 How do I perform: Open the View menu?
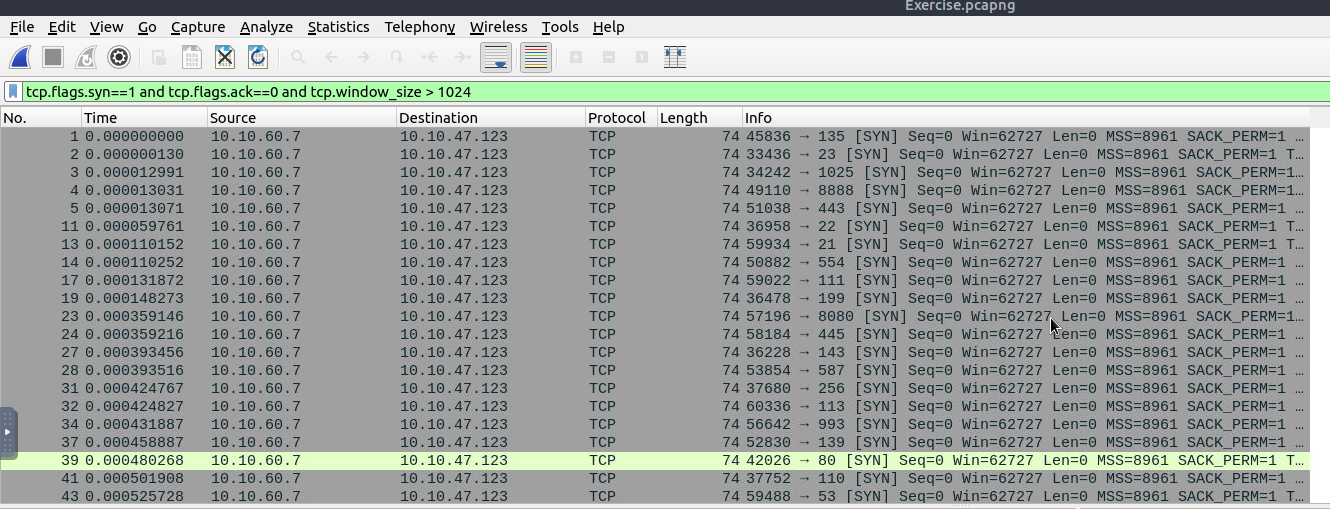coord(106,27)
